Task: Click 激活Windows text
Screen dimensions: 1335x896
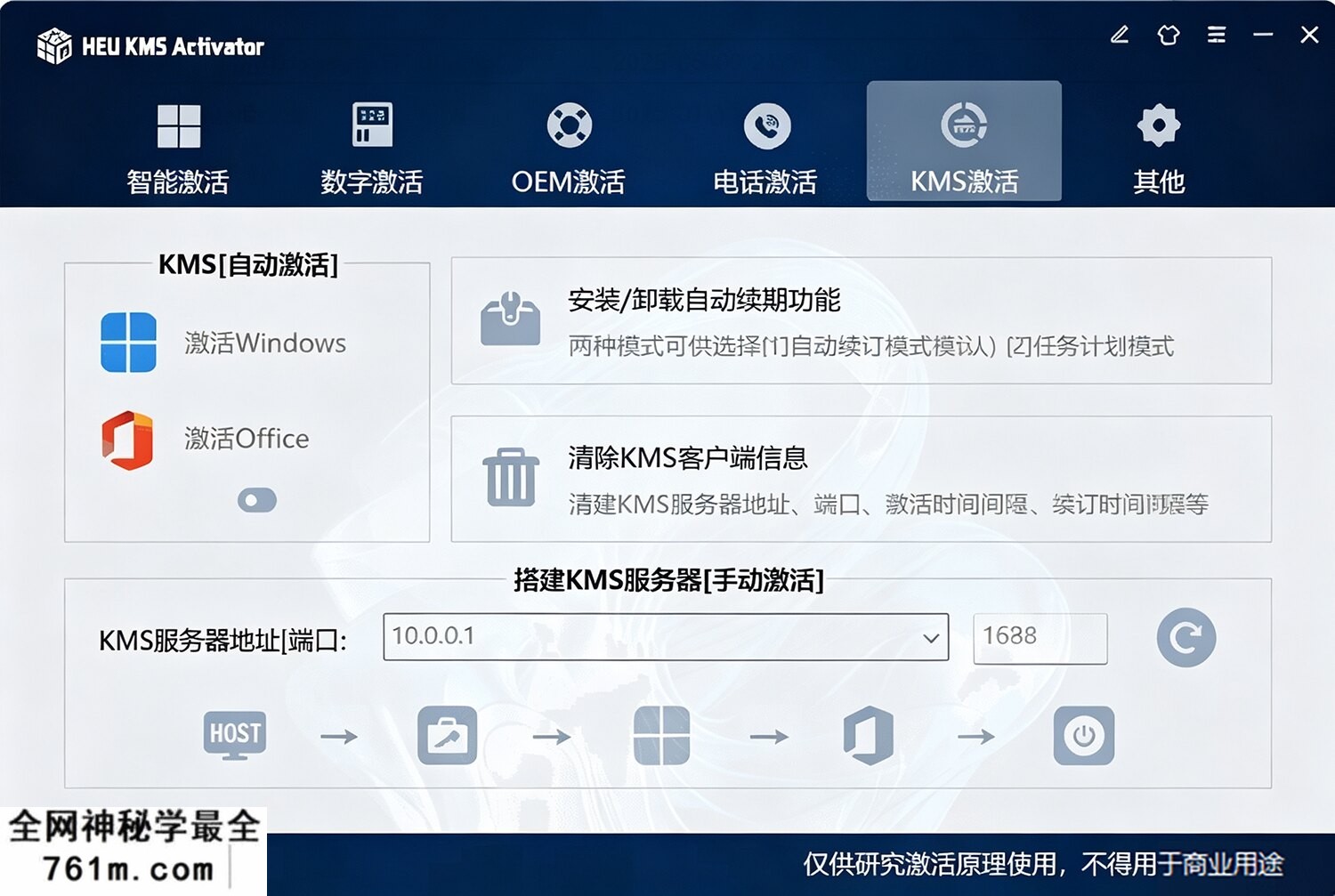Action: [x=265, y=343]
